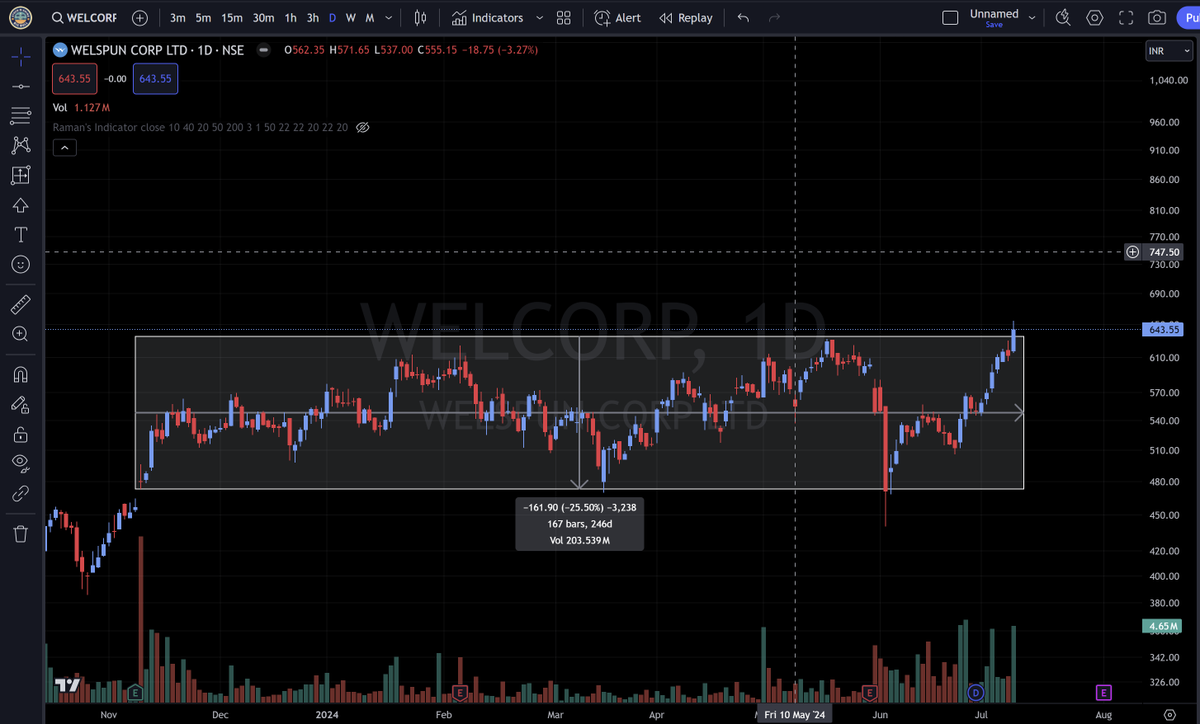Click plus button at 747.50 price
This screenshot has height=724, width=1200.
point(1132,252)
